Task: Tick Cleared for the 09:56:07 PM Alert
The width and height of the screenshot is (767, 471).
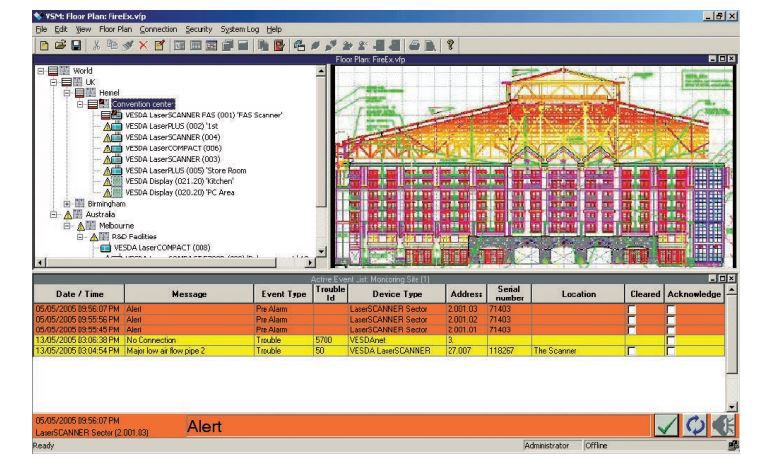Action: (x=632, y=309)
